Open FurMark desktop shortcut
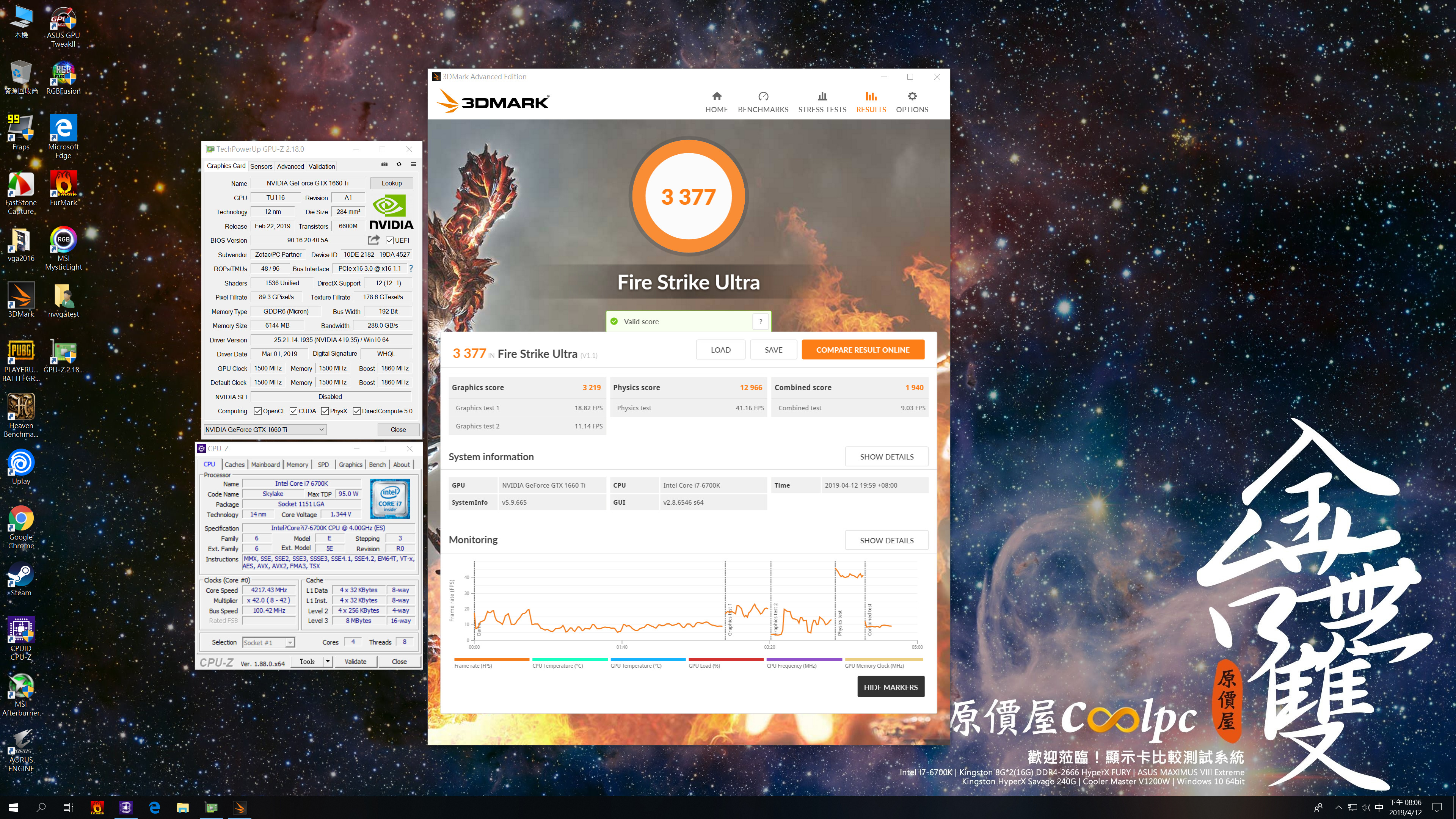 click(x=63, y=189)
